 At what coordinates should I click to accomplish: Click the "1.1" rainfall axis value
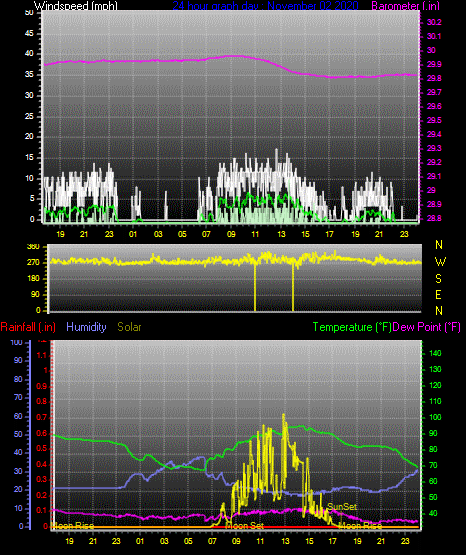pyautogui.click(x=42, y=355)
